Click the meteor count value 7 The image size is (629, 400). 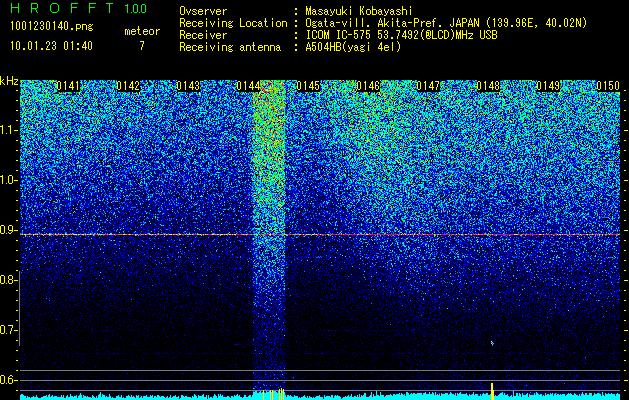point(142,46)
